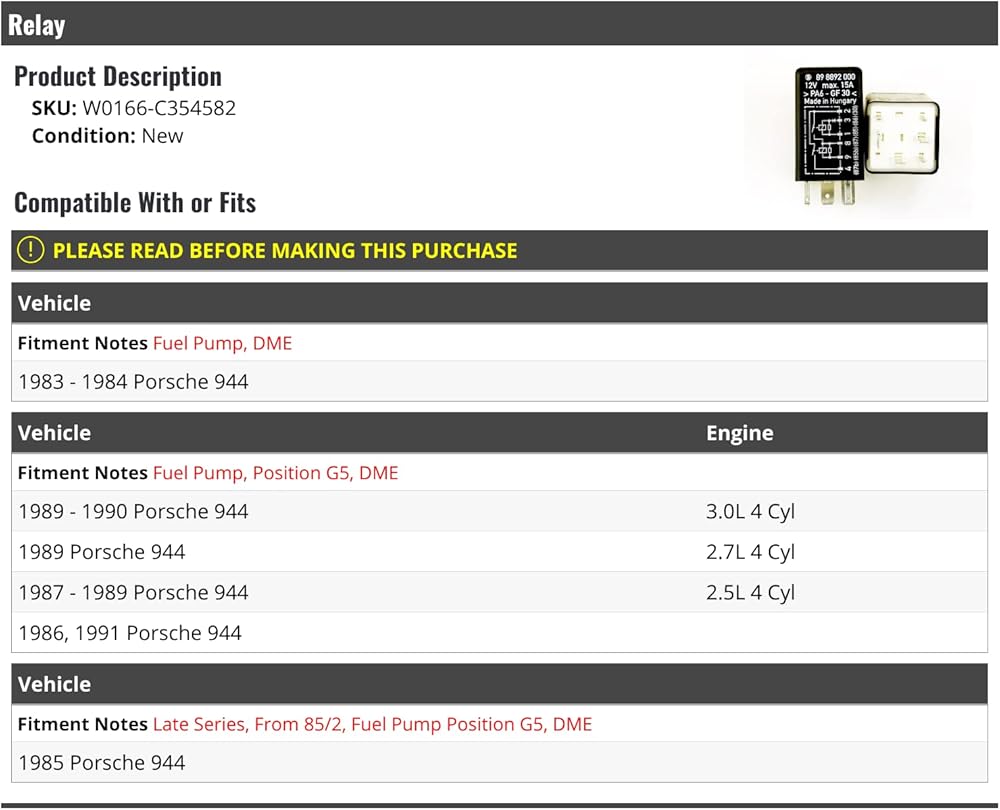The image size is (1000, 810).
Task: Click the Fuel Pump, Position G5, DME note
Action: 276,473
